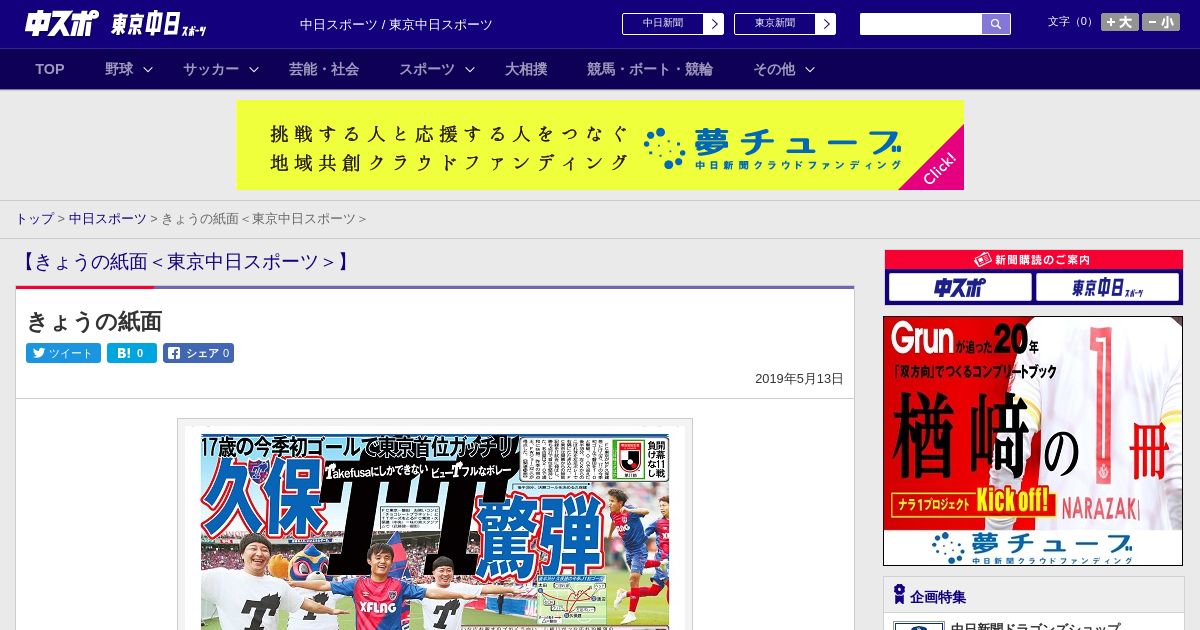Click the Twitter ツイート share button
Viewport: 1200px width, 630px height.
tap(63, 353)
